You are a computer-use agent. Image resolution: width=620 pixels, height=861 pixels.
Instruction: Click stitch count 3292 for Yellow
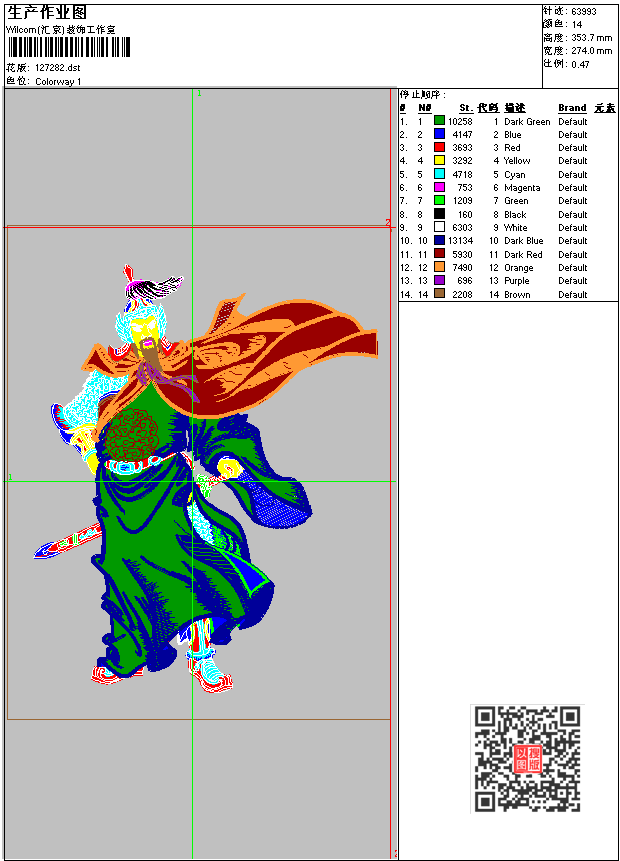pyautogui.click(x=462, y=161)
